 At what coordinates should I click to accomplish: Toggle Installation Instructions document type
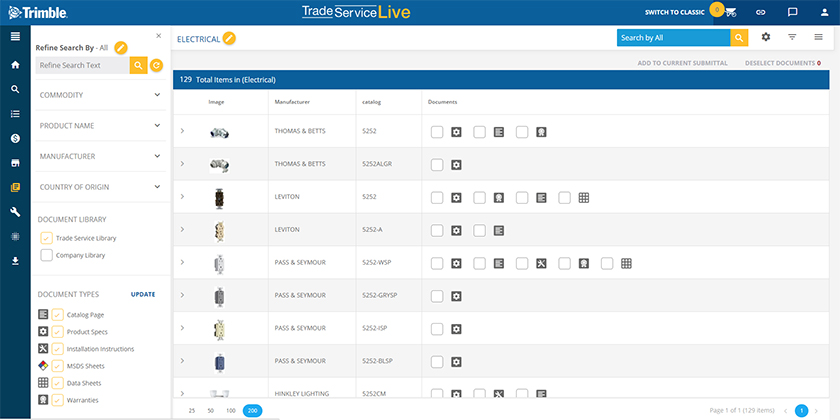58,349
